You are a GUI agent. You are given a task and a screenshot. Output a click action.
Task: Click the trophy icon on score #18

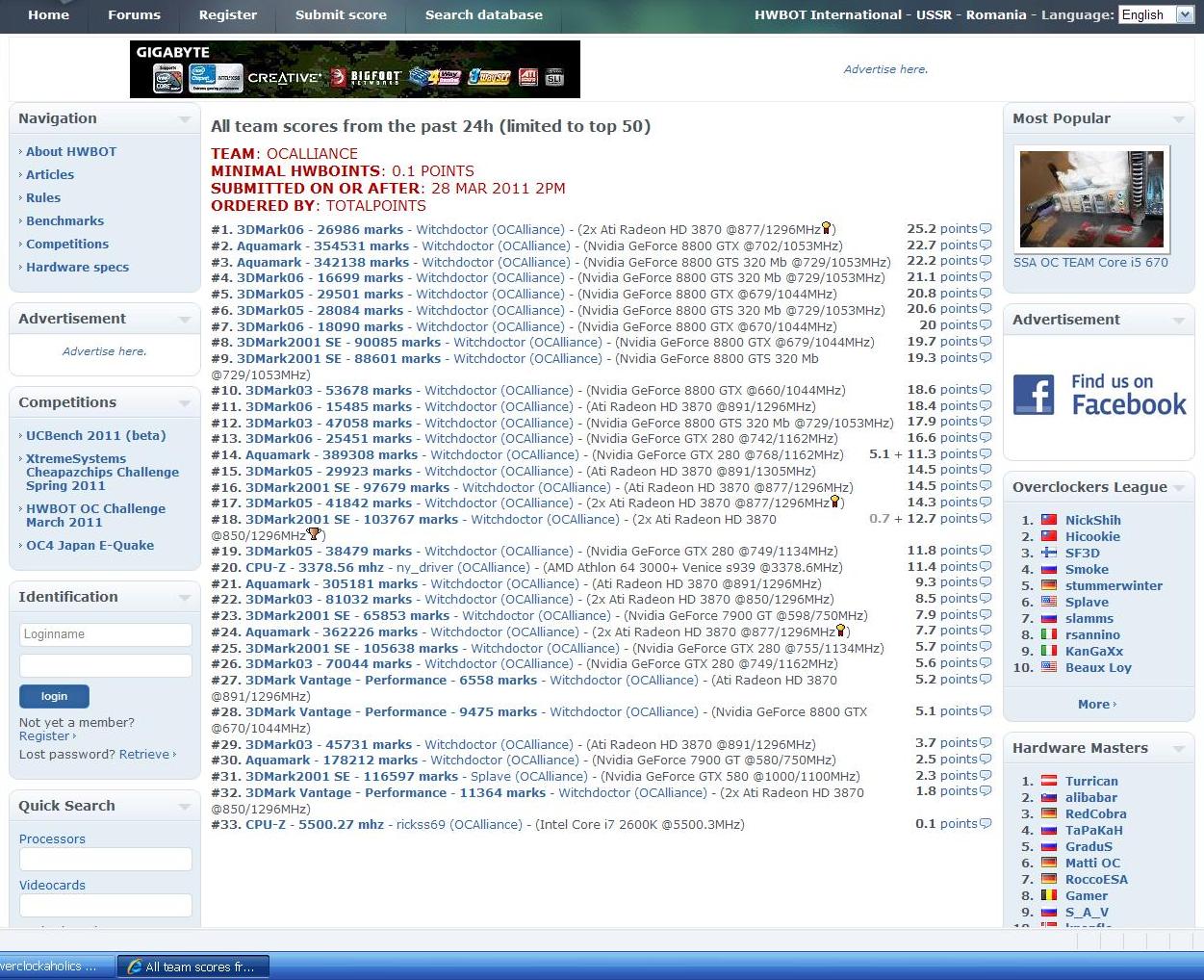(x=313, y=534)
